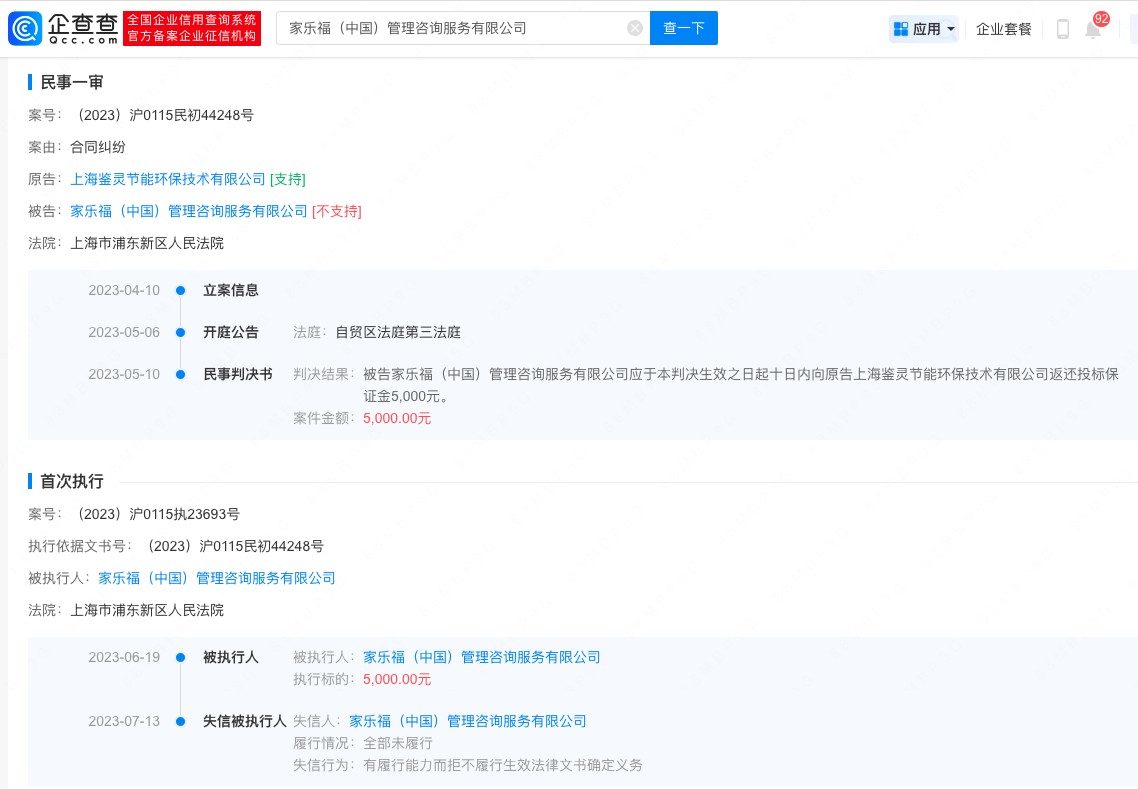Click the 查一下 search button
Screen dimensions: 1138x789
[684, 28]
